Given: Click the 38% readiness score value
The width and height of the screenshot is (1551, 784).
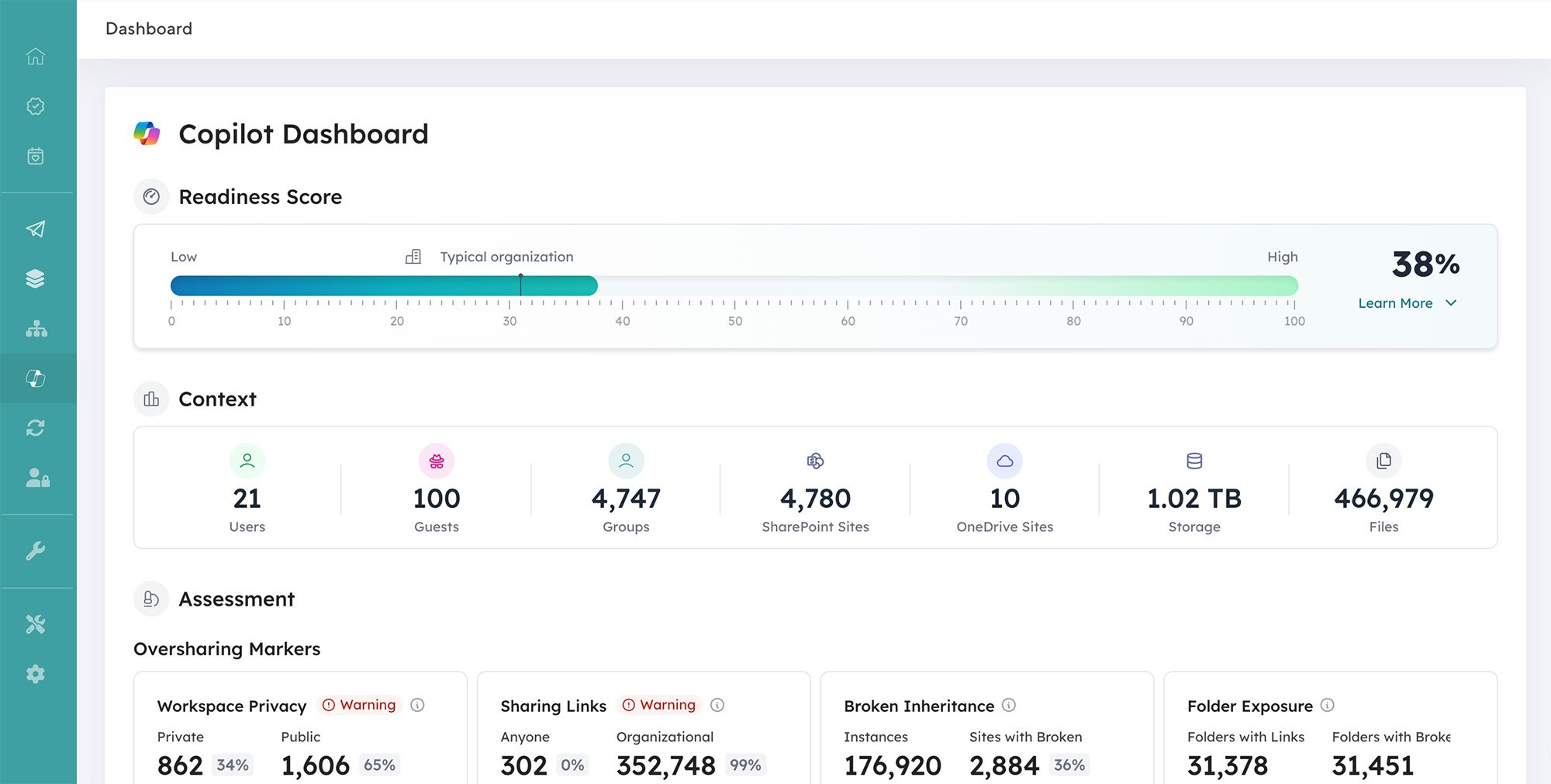Looking at the screenshot, I should click(x=1424, y=265).
